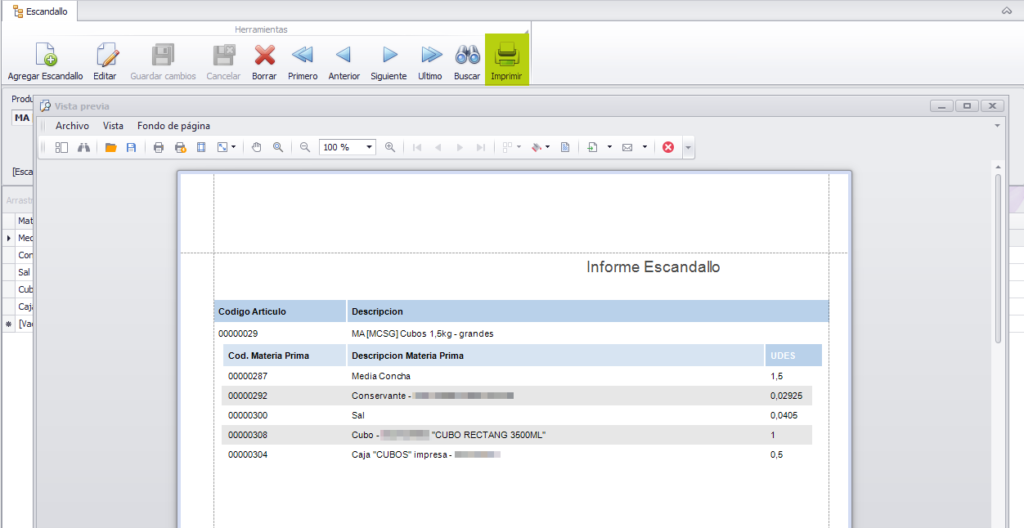Expand export document dropdown arrow
The width and height of the screenshot is (1024, 528).
(609, 148)
